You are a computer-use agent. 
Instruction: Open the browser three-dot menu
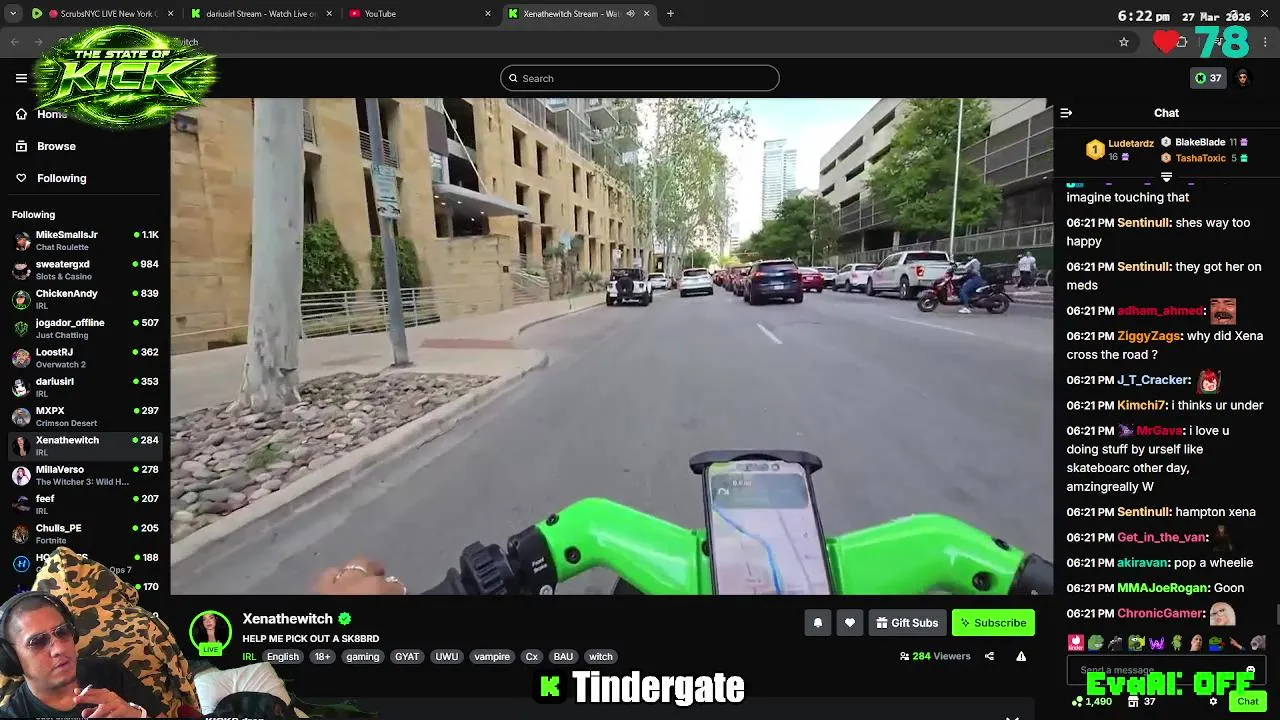1266,42
